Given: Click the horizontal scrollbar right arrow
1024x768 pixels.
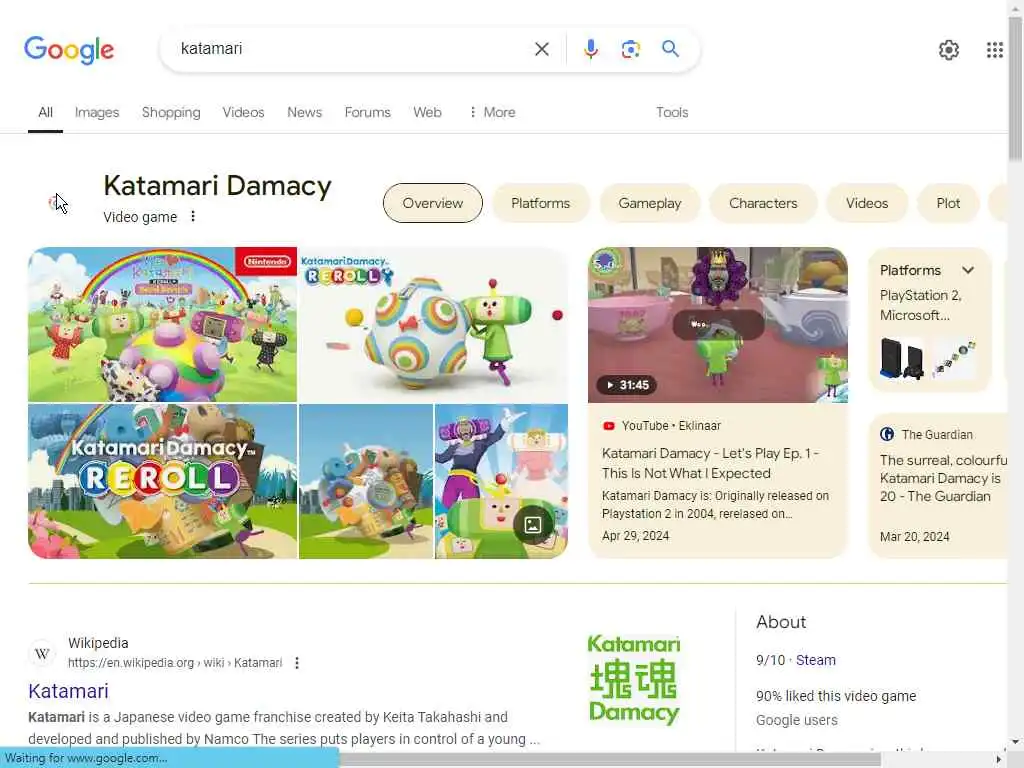Looking at the screenshot, I should 998,760.
